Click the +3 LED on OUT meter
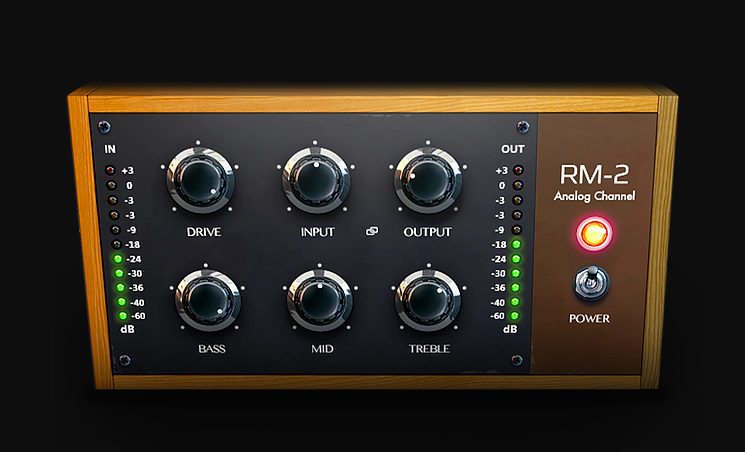This screenshot has height=452, width=745. pyautogui.click(x=516, y=171)
